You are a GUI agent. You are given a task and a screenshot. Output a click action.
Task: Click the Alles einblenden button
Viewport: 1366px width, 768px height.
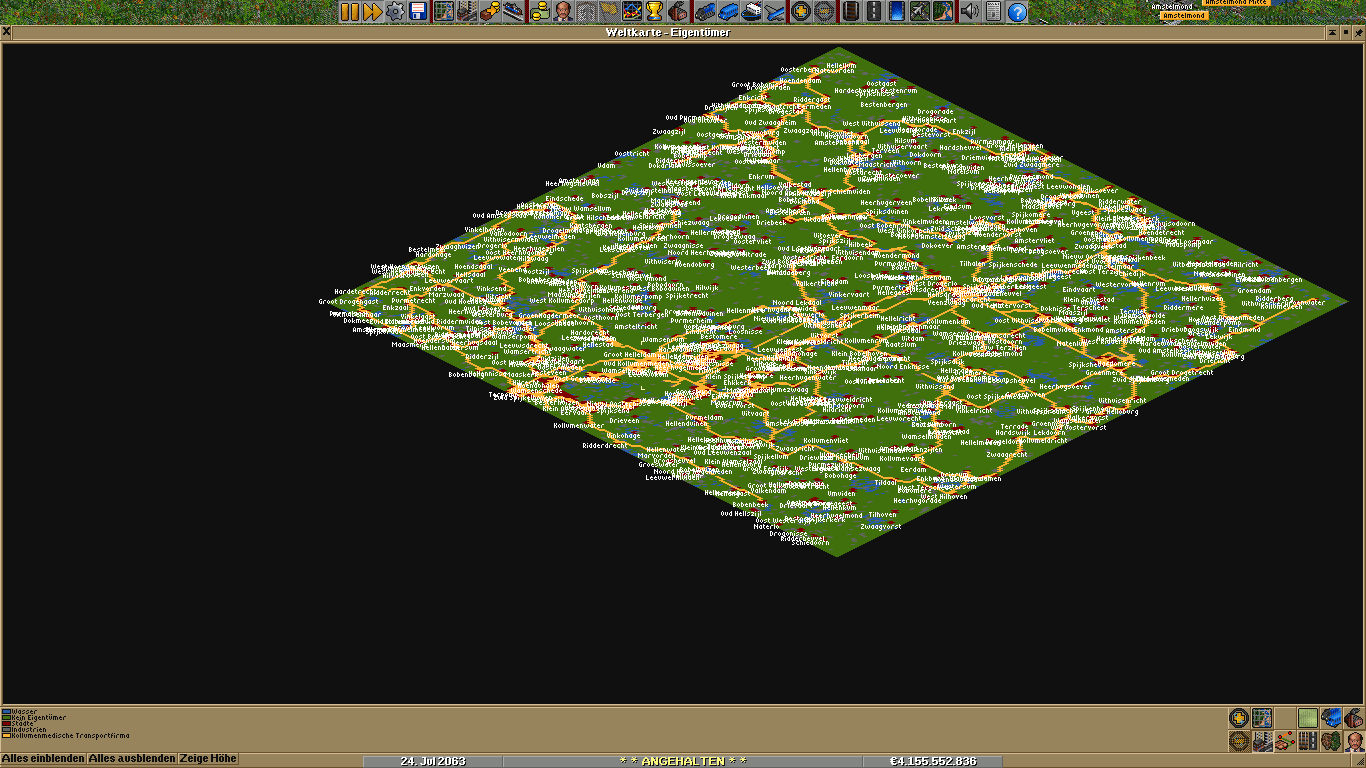pos(43,759)
